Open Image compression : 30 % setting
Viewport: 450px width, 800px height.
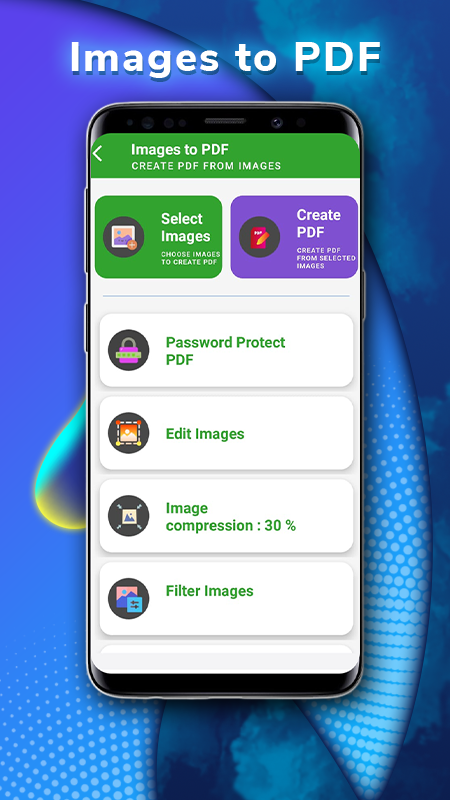tap(227, 516)
